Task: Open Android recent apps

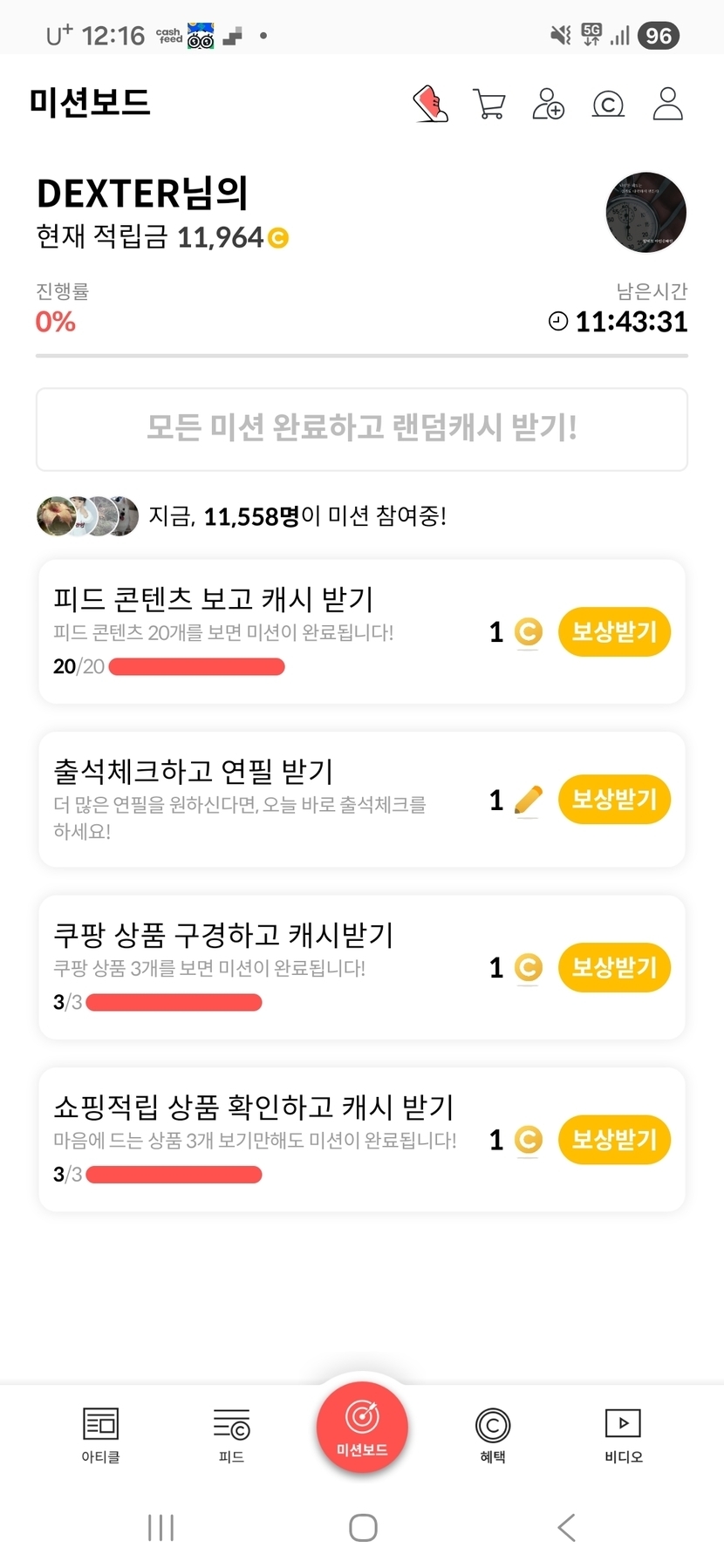Action: pos(161,1527)
